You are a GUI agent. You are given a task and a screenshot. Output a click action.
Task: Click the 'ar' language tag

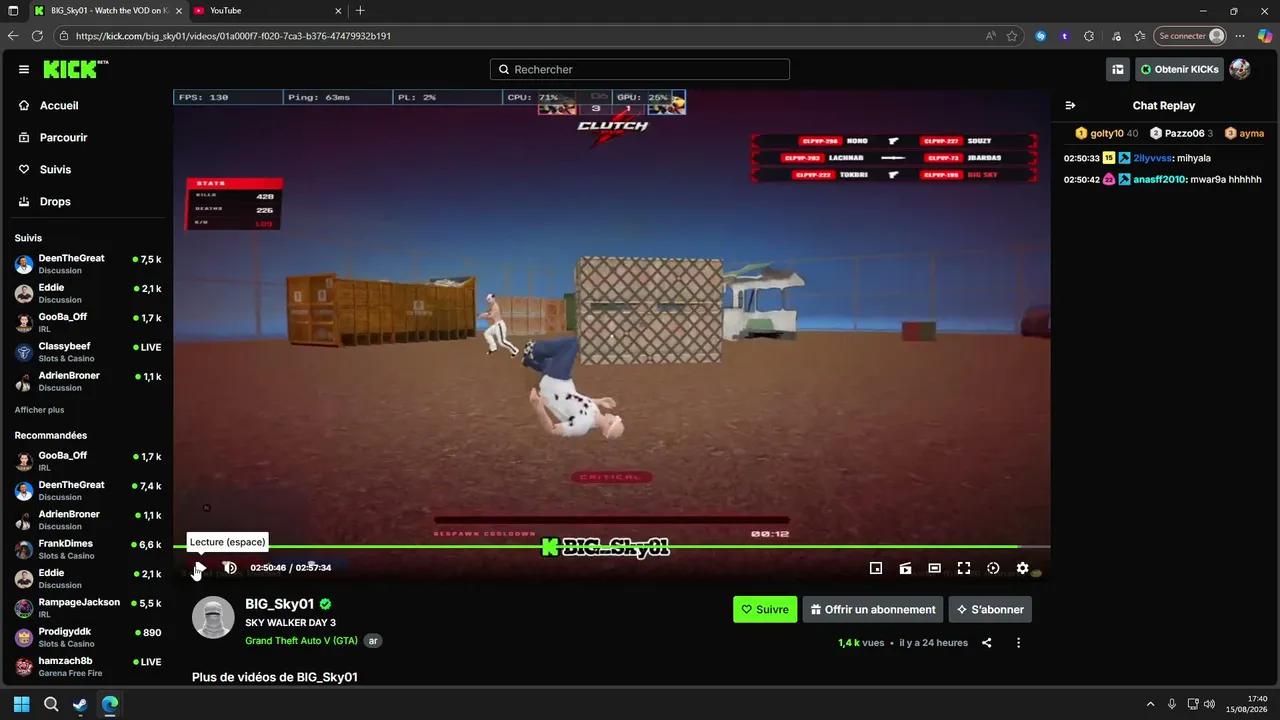(373, 641)
